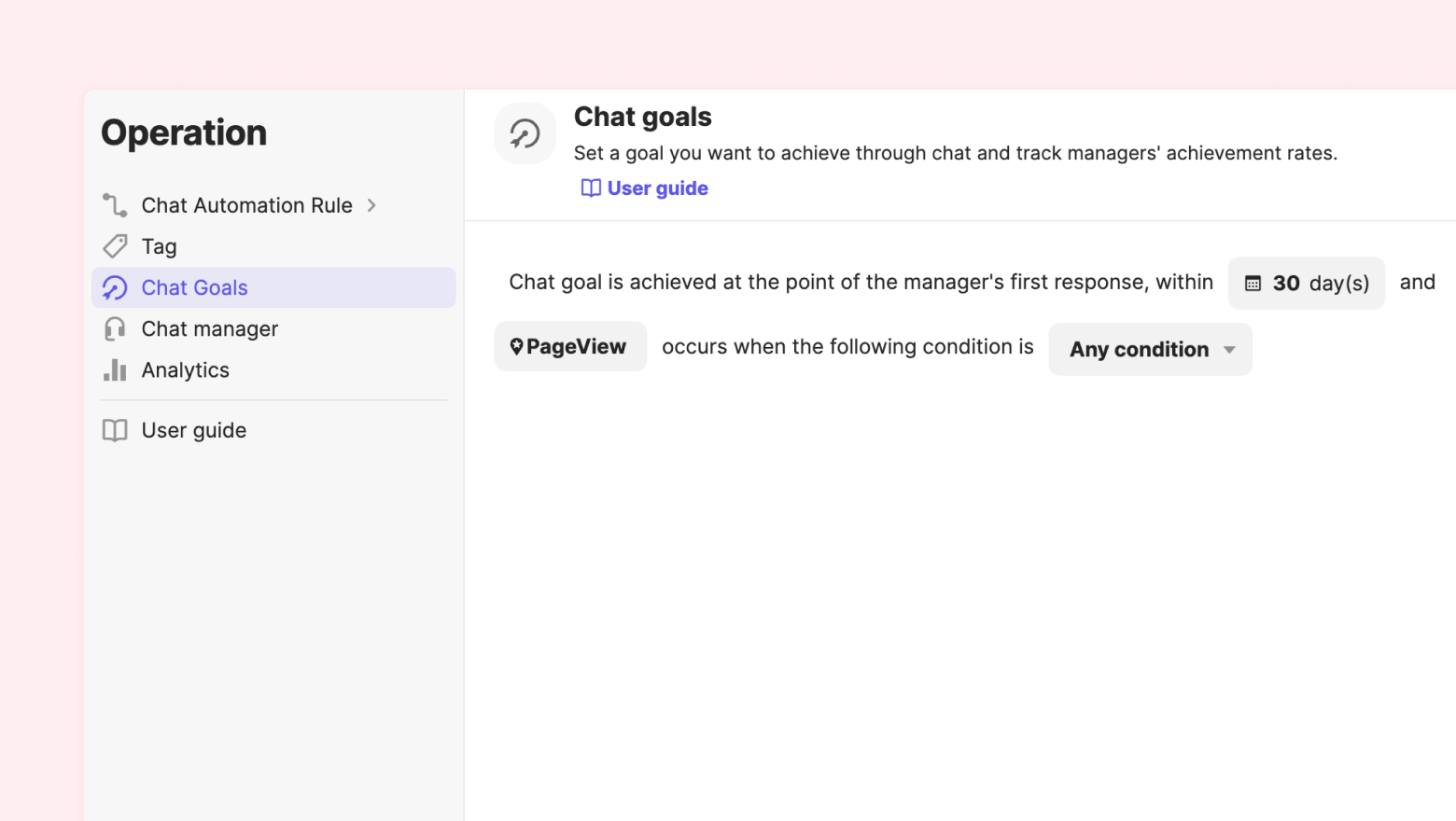Click the Analytics bar chart icon

(115, 370)
